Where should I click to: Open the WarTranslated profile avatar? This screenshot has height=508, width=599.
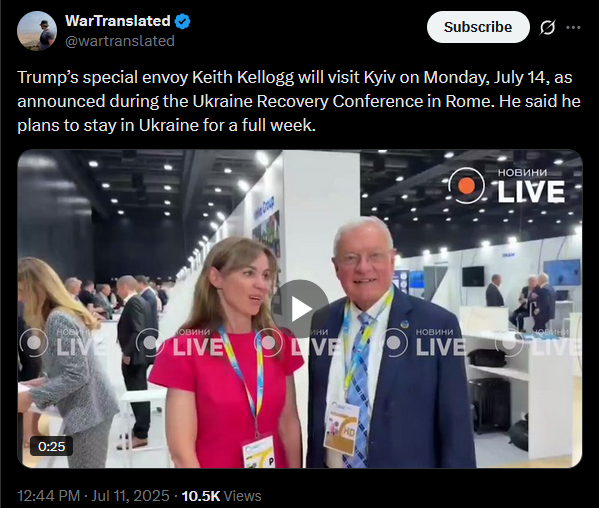[37, 31]
